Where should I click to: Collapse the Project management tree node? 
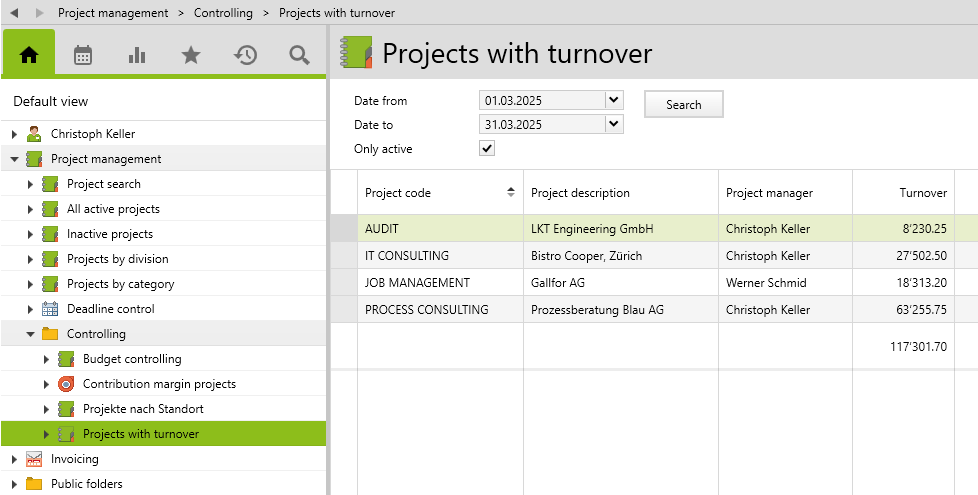coord(14,159)
